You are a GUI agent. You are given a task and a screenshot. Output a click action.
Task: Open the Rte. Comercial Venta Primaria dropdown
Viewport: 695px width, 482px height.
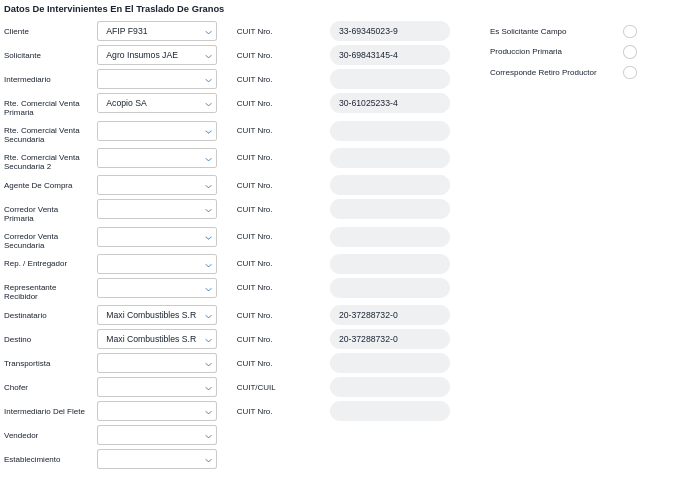coord(157,103)
